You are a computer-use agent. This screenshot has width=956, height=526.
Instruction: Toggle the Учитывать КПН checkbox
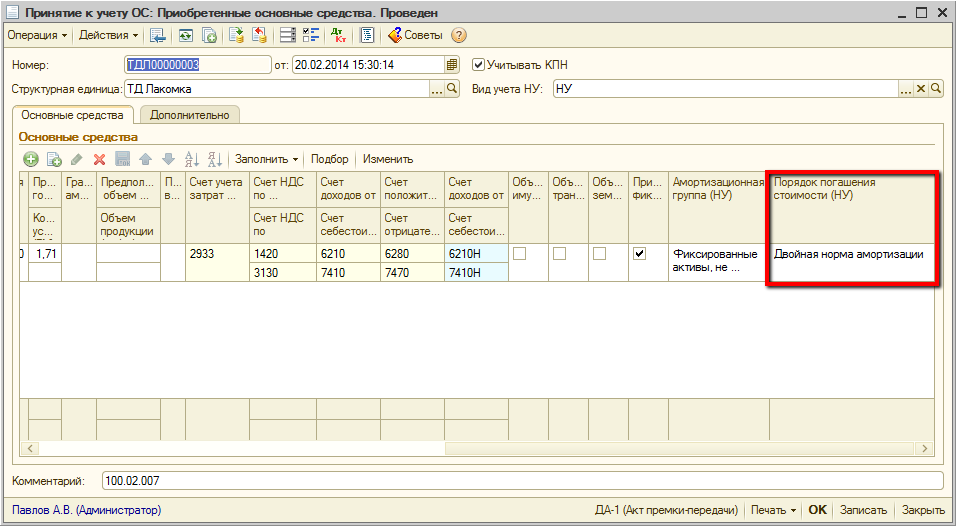click(478, 65)
